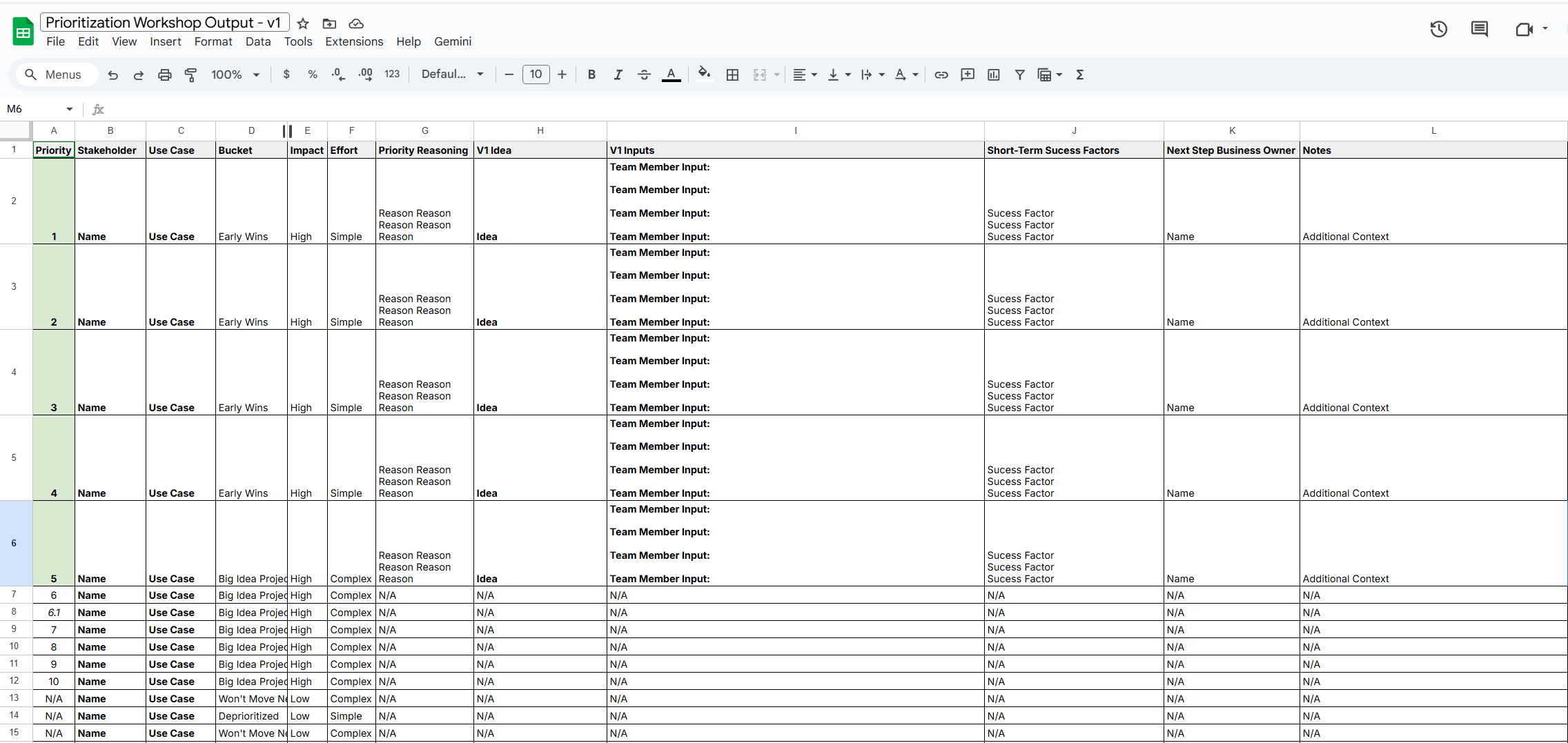Open version history
This screenshot has height=743, width=1568.
click(x=1438, y=29)
